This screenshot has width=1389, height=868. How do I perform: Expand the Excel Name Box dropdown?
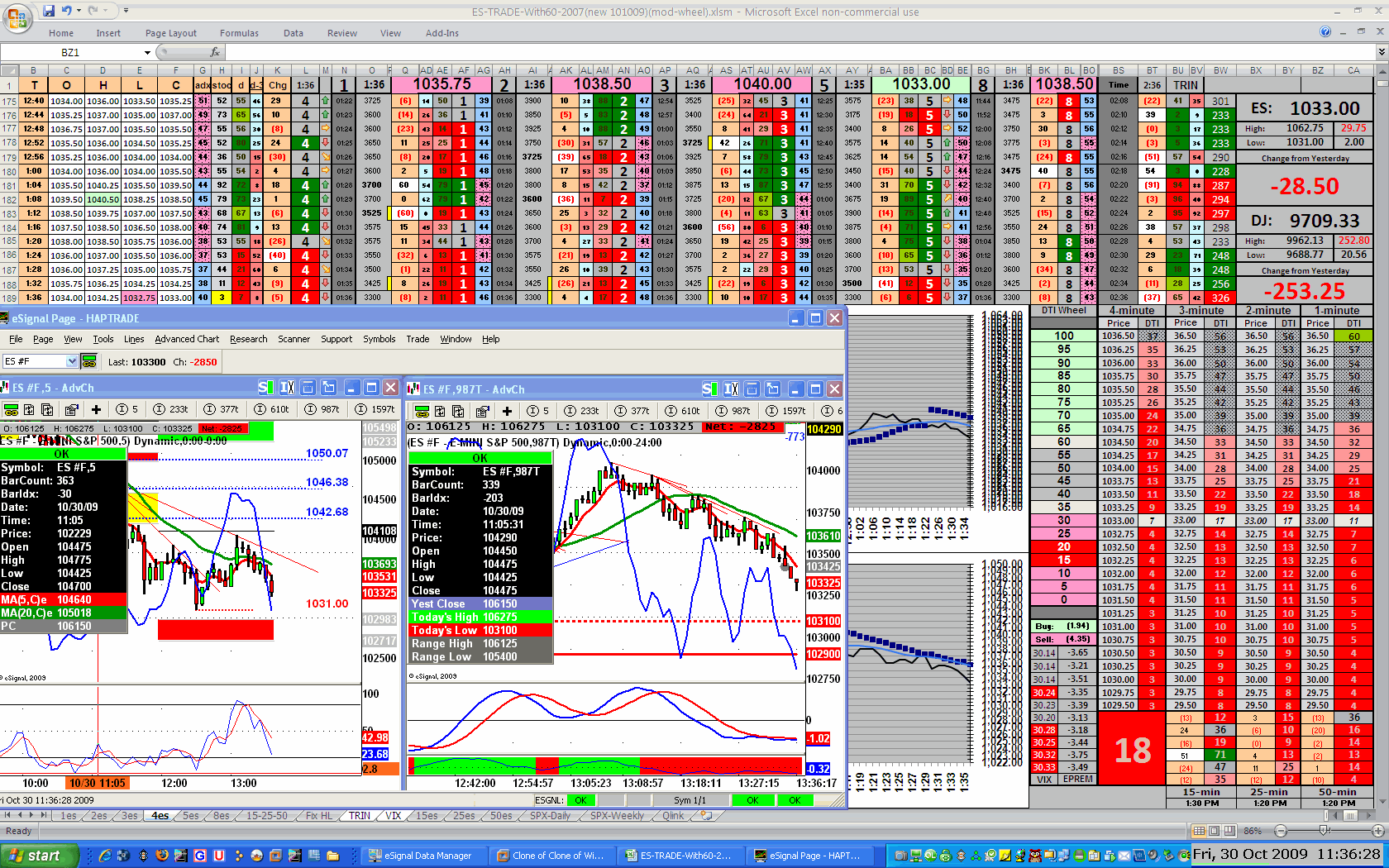coord(148,52)
